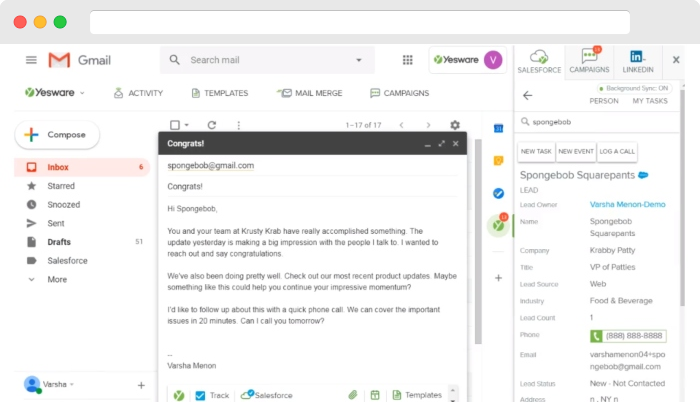Open CAMPAIGNS in the Yesware toolbar
Screen dimensions: 700x402
(400, 93)
